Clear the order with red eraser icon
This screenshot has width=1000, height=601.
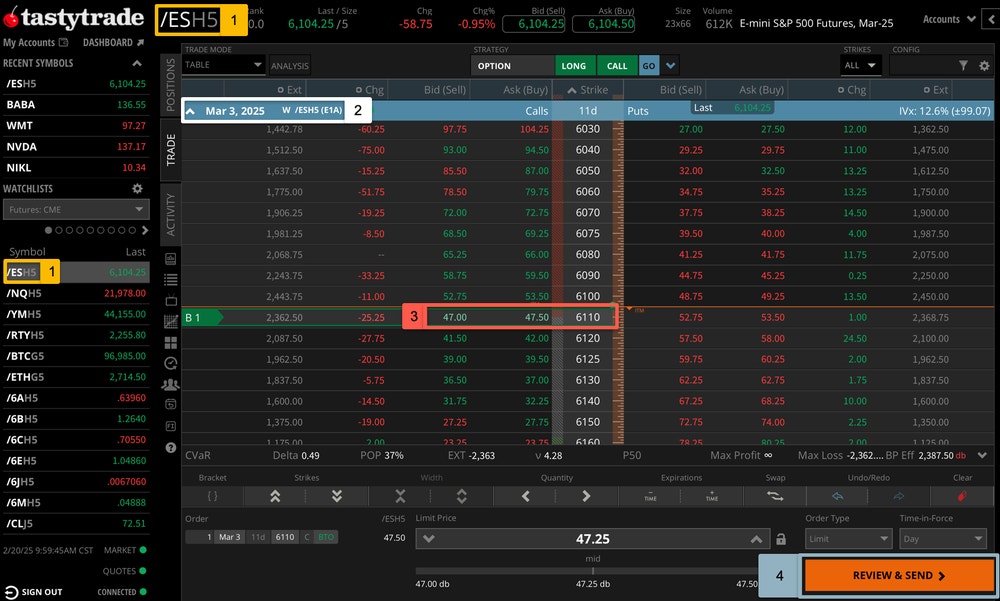[x=962, y=496]
